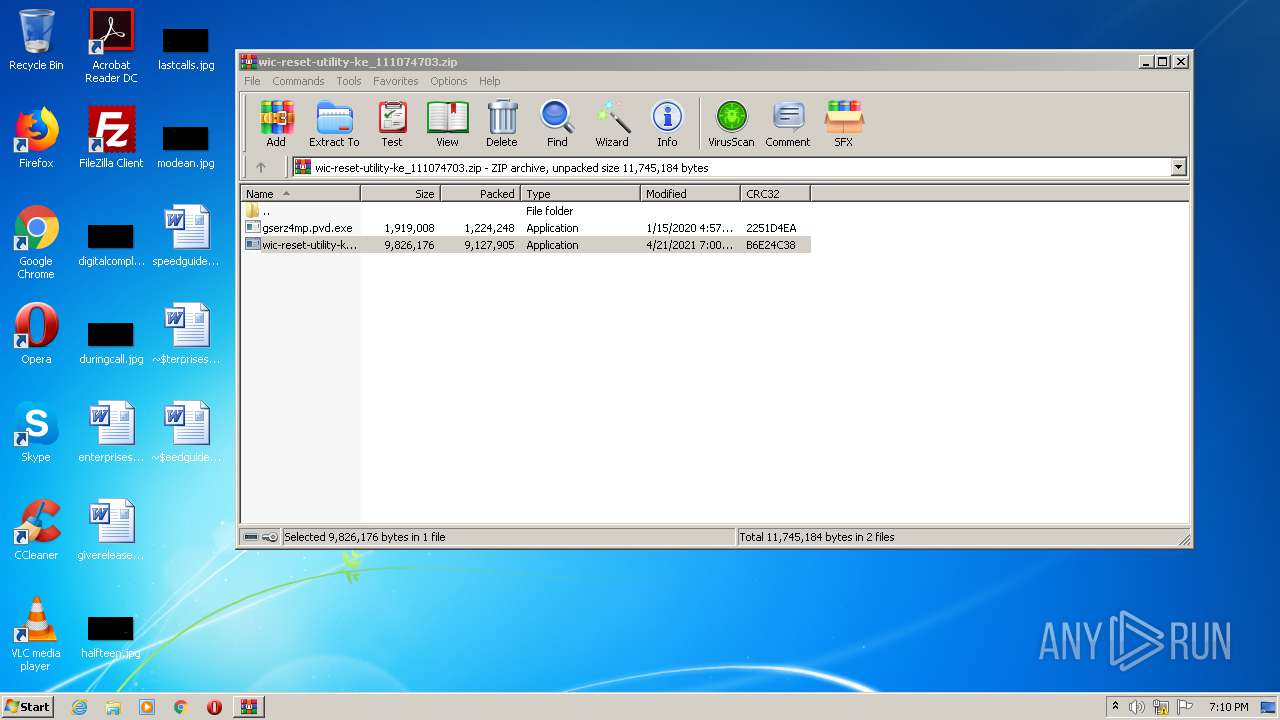Select giverelease Word document on desktop
The image size is (1280, 720).
coord(111,530)
